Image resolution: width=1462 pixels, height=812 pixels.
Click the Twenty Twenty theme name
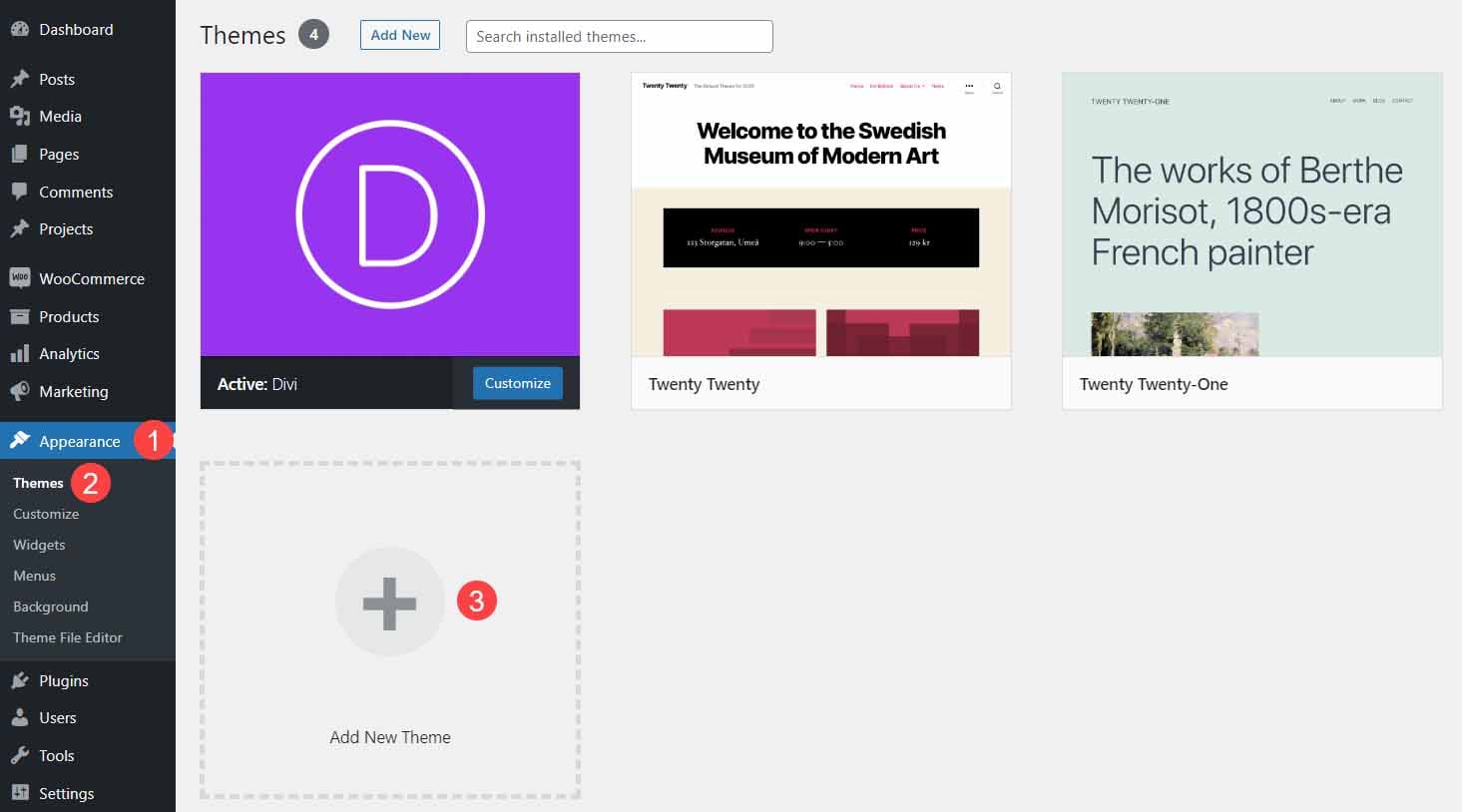(705, 384)
